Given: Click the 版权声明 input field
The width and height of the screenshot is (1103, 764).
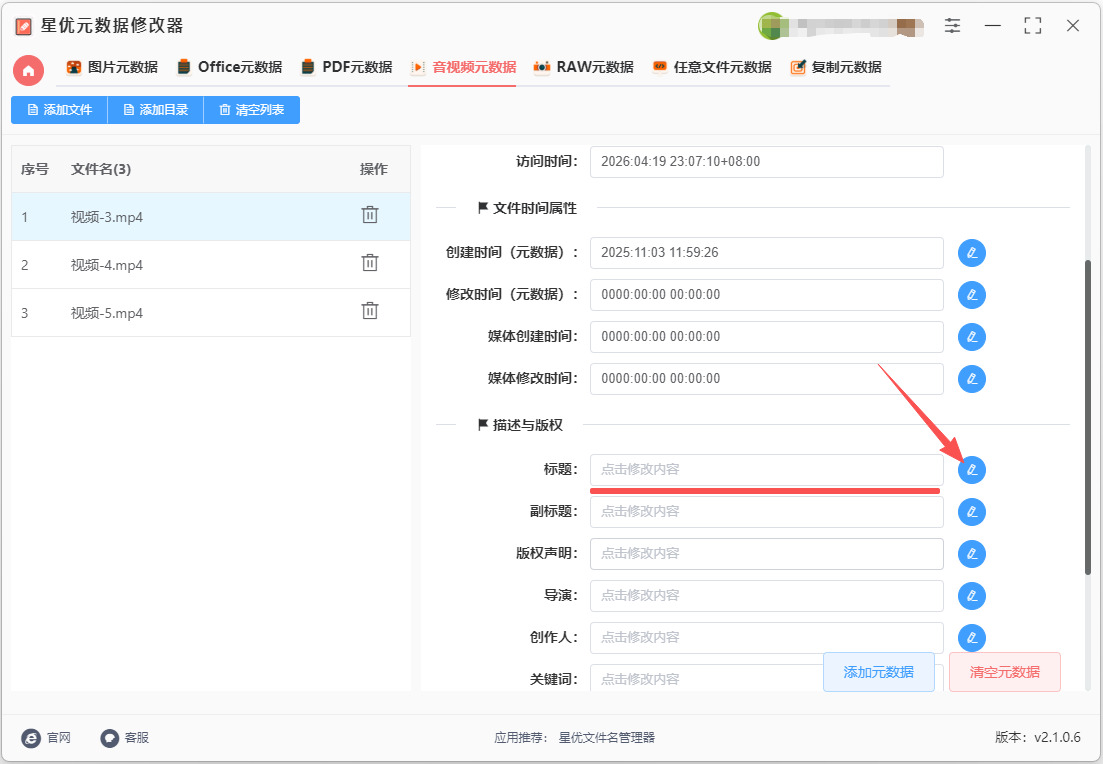Looking at the screenshot, I should [767, 554].
